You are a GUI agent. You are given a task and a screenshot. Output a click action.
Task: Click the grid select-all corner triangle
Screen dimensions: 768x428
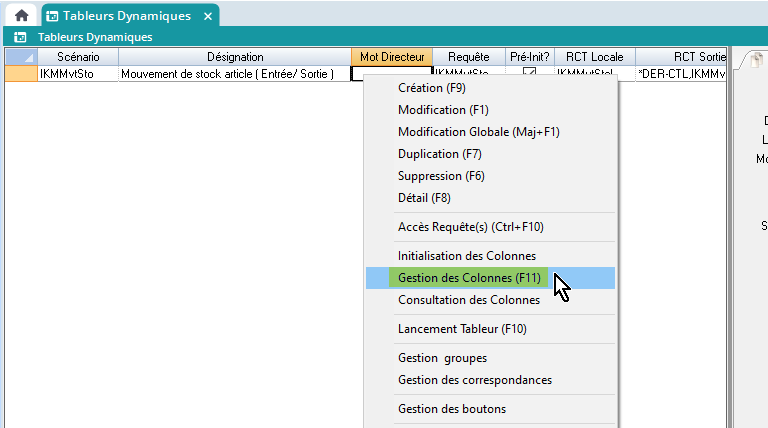coord(21,57)
